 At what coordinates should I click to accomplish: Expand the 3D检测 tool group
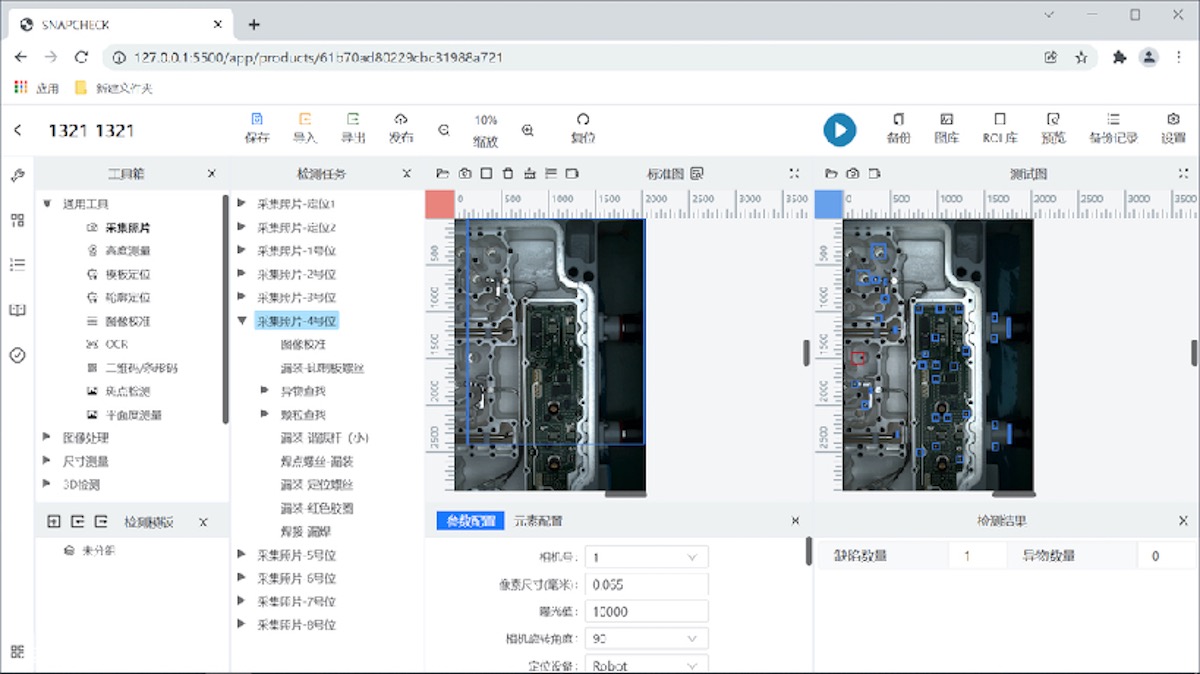coord(47,484)
